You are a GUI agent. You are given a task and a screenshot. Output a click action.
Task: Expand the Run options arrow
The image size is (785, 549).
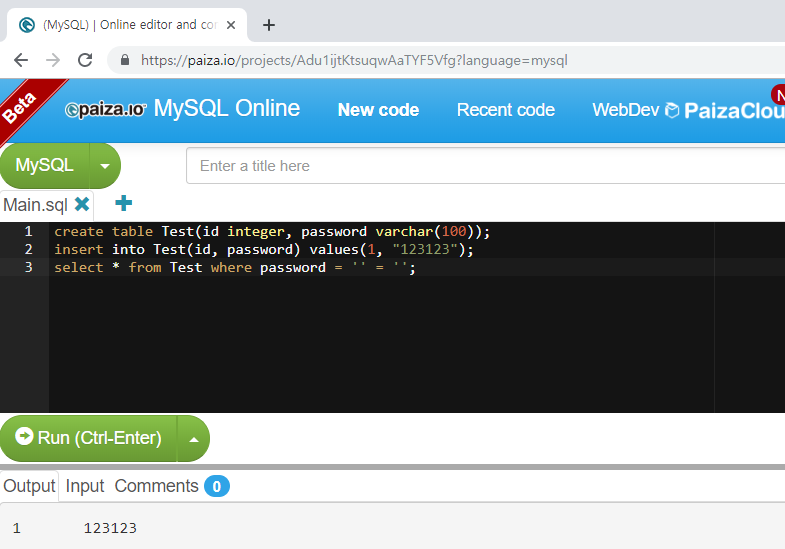click(x=194, y=439)
